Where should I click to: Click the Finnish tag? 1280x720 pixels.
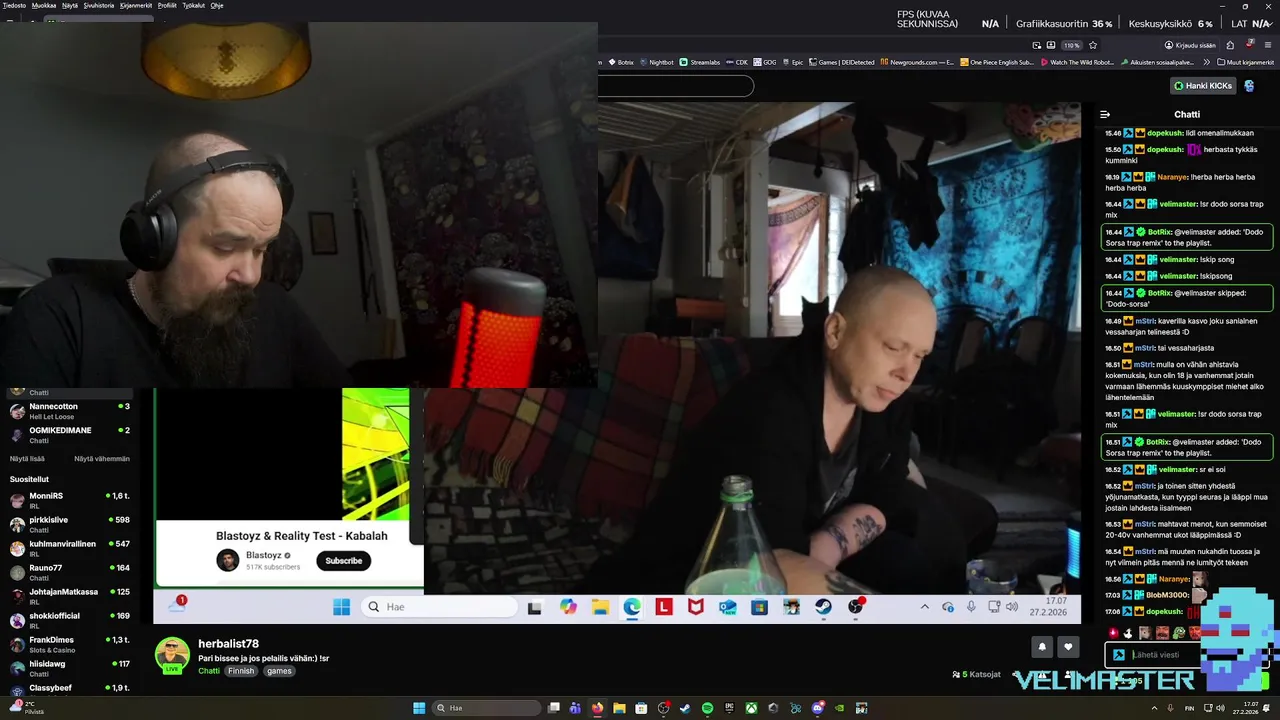pos(241,671)
